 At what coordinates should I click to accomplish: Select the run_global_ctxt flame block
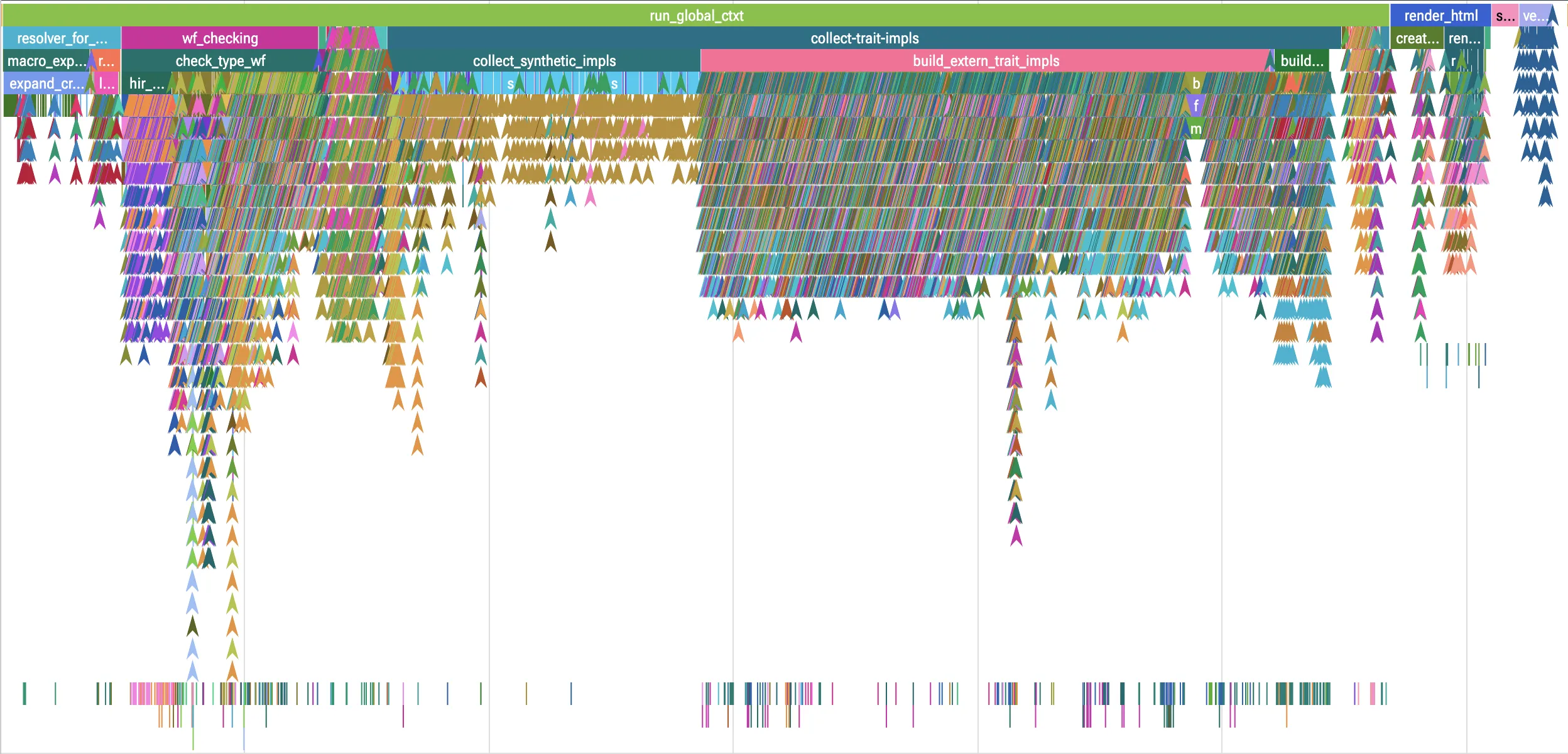click(x=696, y=15)
